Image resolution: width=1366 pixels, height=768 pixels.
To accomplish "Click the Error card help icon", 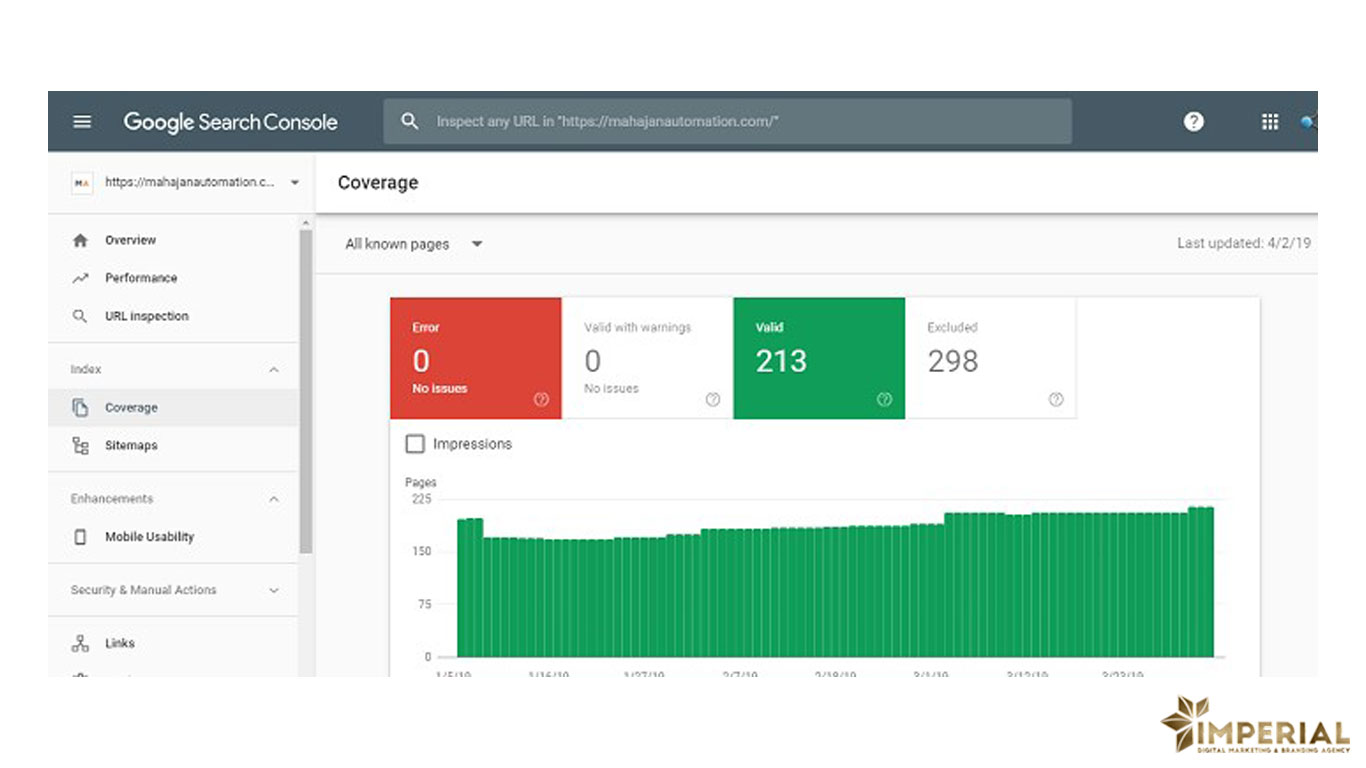I will pyautogui.click(x=541, y=399).
